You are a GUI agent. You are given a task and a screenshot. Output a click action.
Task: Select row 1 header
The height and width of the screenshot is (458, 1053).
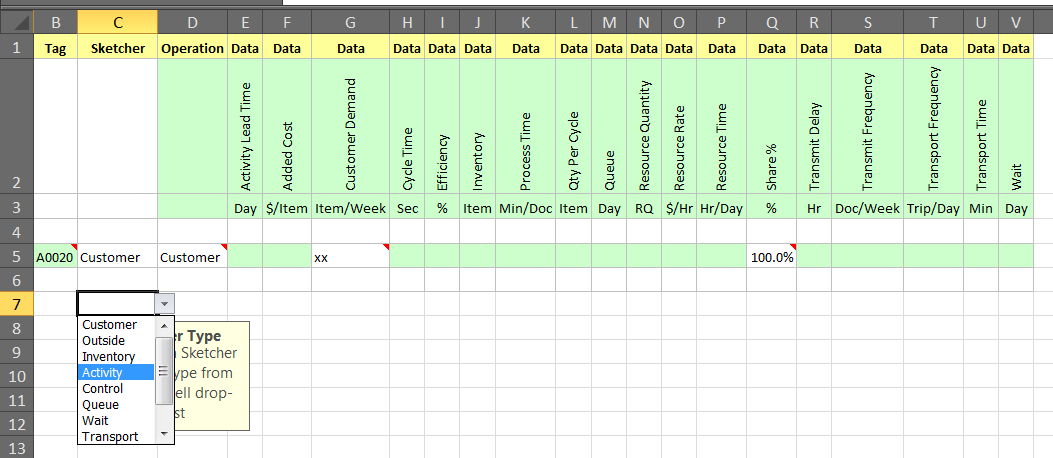[x=16, y=48]
